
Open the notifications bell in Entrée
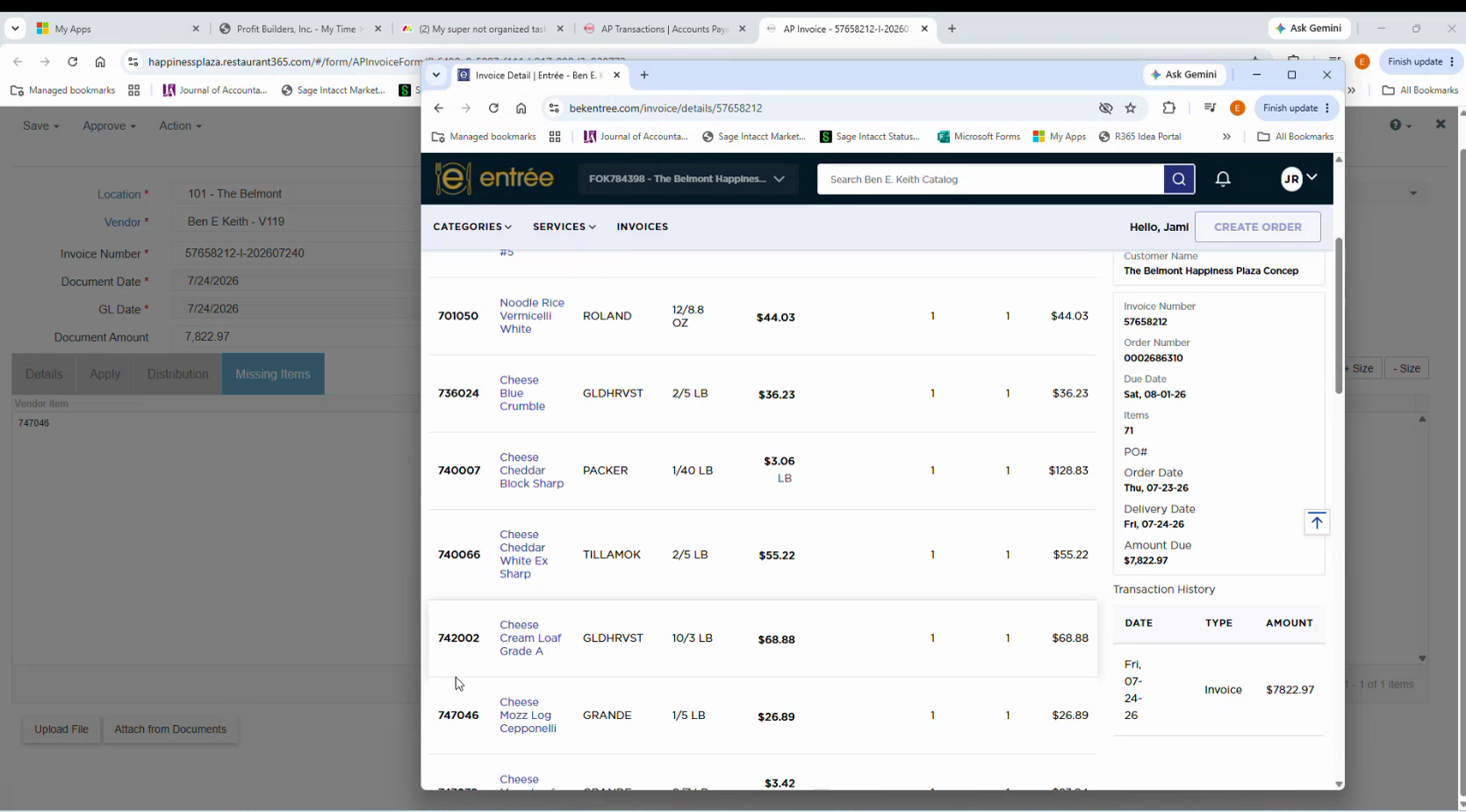point(1223,179)
